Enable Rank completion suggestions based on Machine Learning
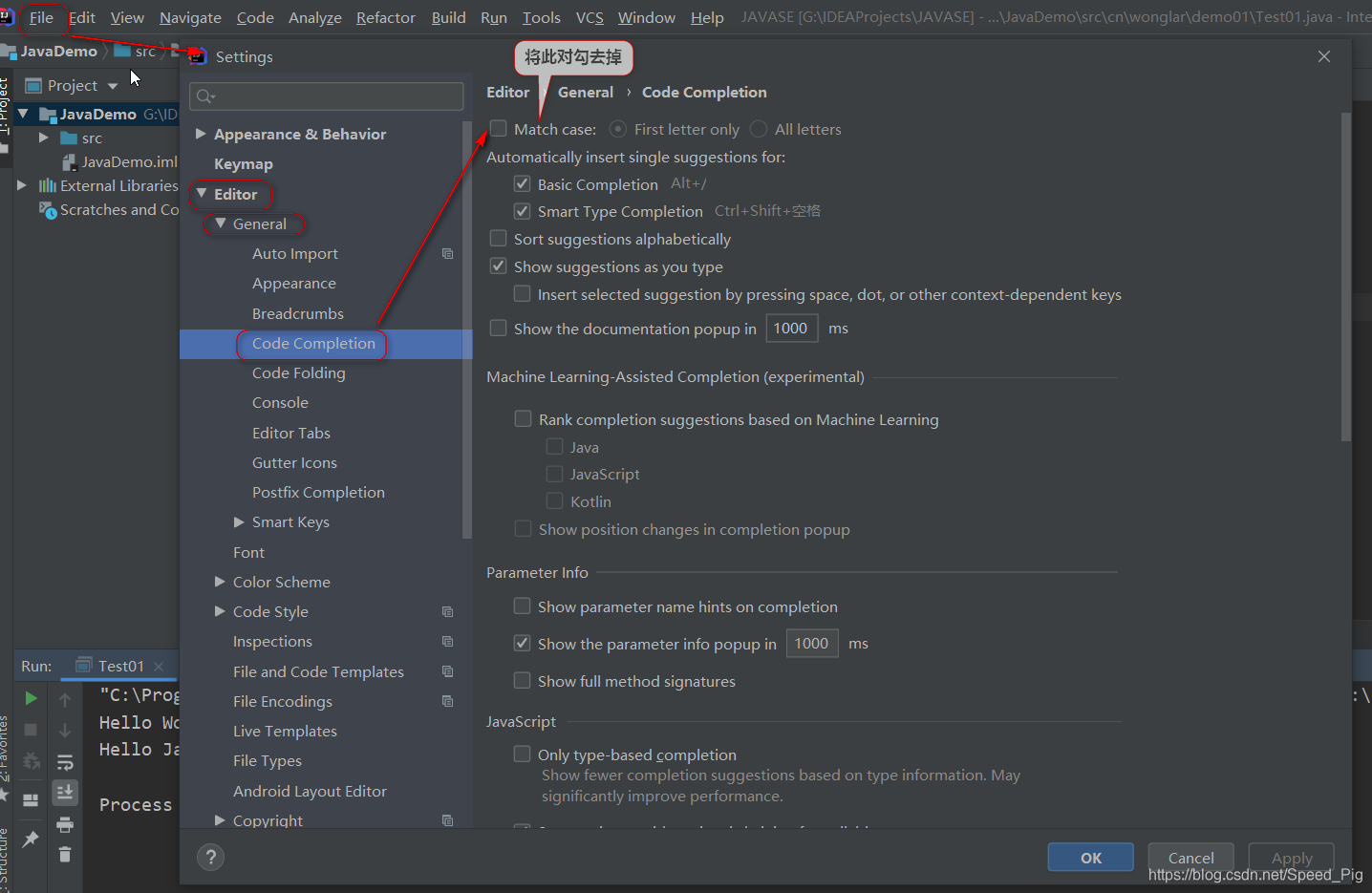1372x893 pixels. point(523,418)
